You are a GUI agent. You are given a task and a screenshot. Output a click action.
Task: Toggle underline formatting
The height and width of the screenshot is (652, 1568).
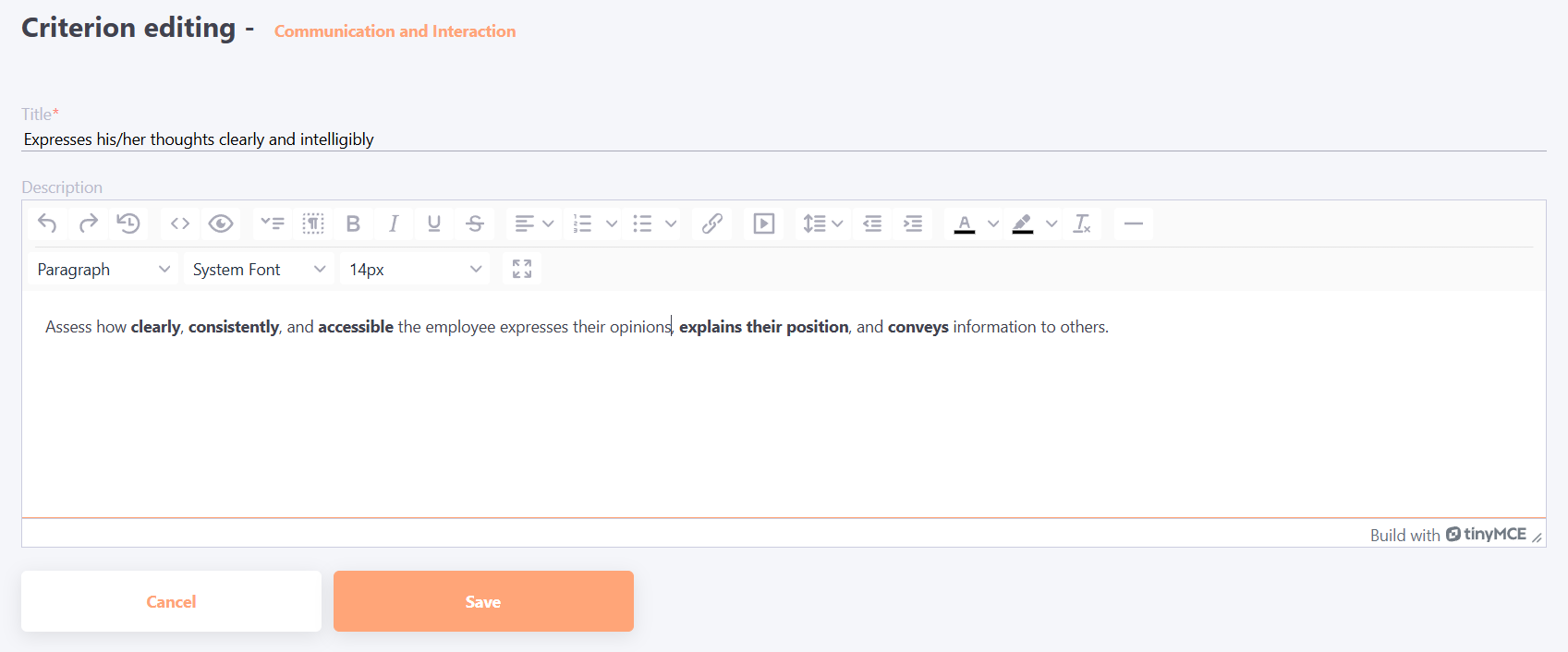[434, 223]
